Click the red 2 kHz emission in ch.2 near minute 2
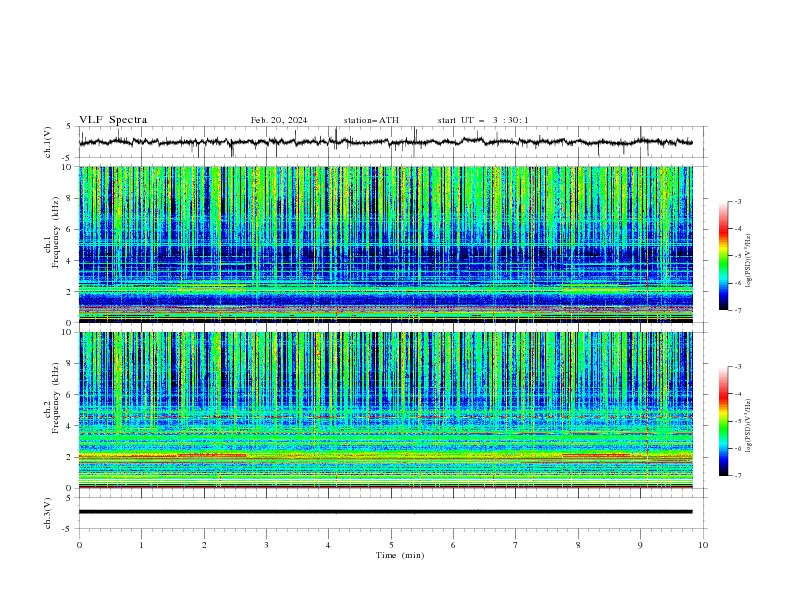 [x=212, y=455]
